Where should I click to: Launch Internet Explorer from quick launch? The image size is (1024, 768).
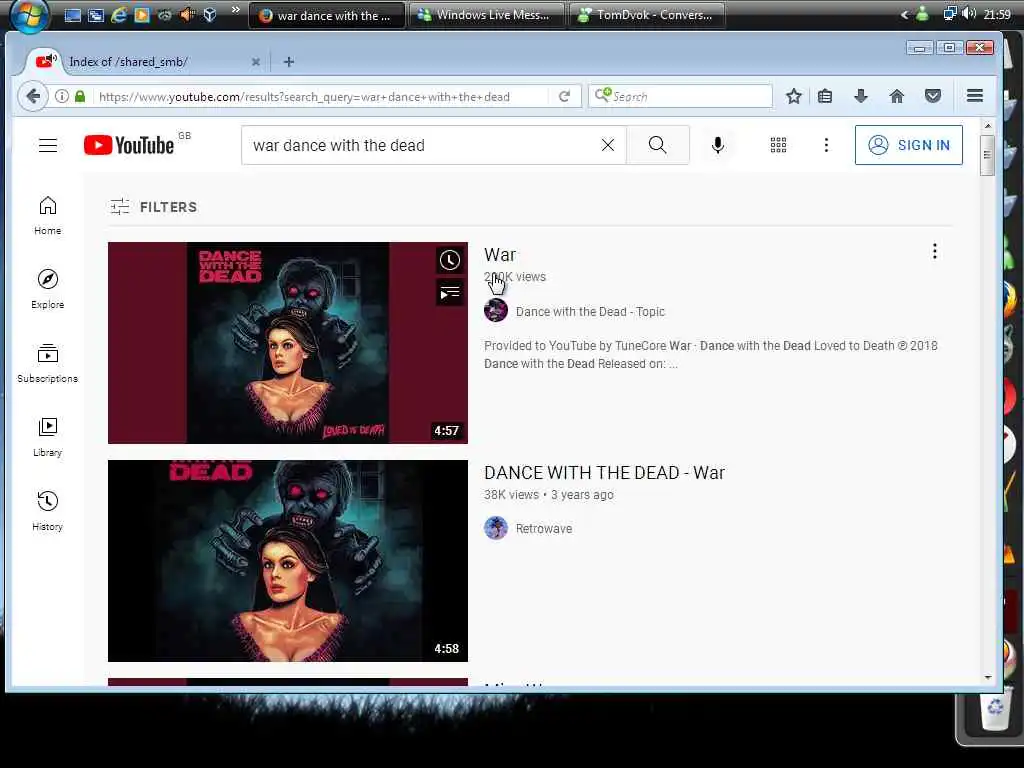click(x=118, y=14)
